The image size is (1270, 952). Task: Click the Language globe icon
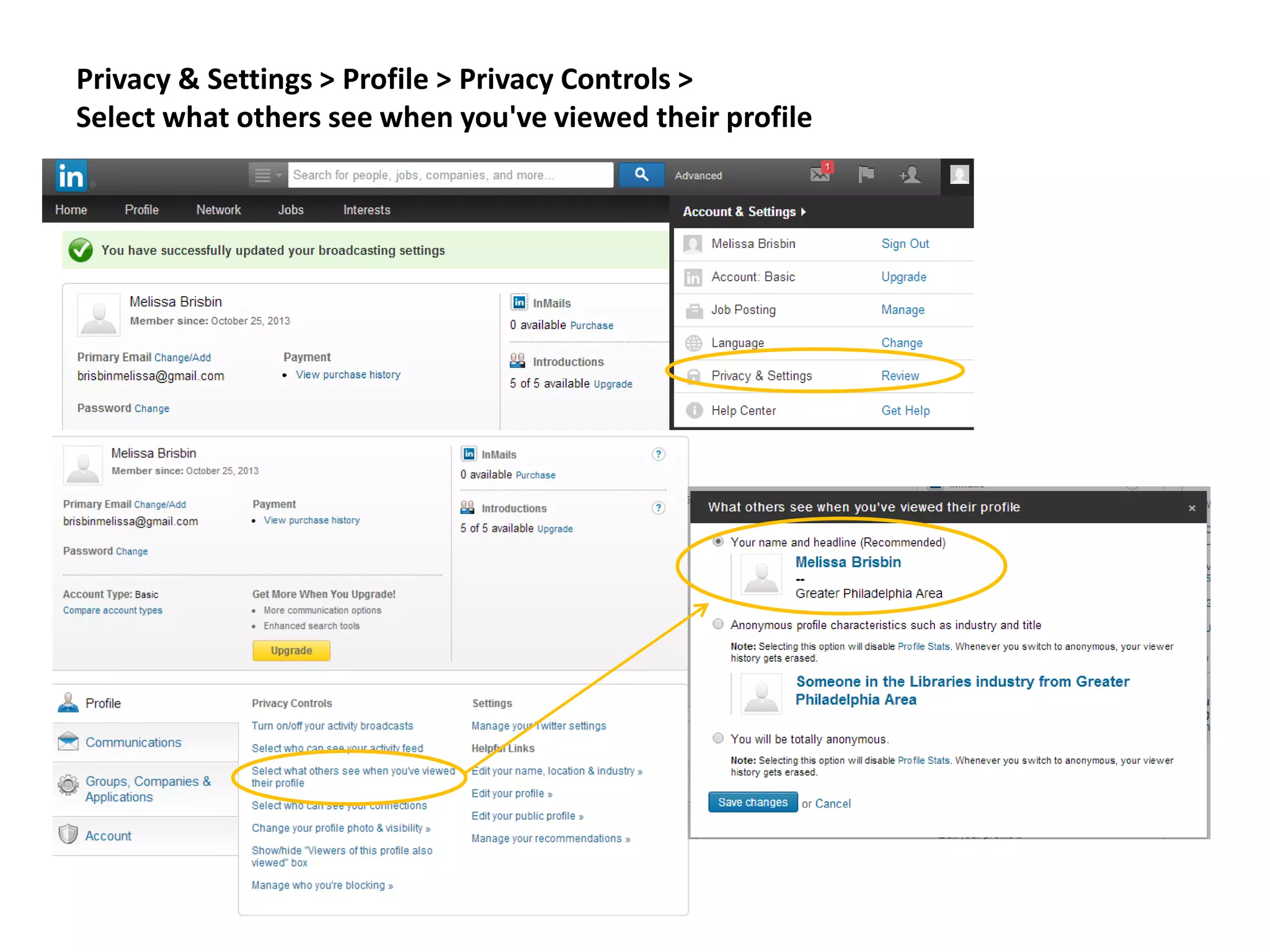tap(693, 343)
